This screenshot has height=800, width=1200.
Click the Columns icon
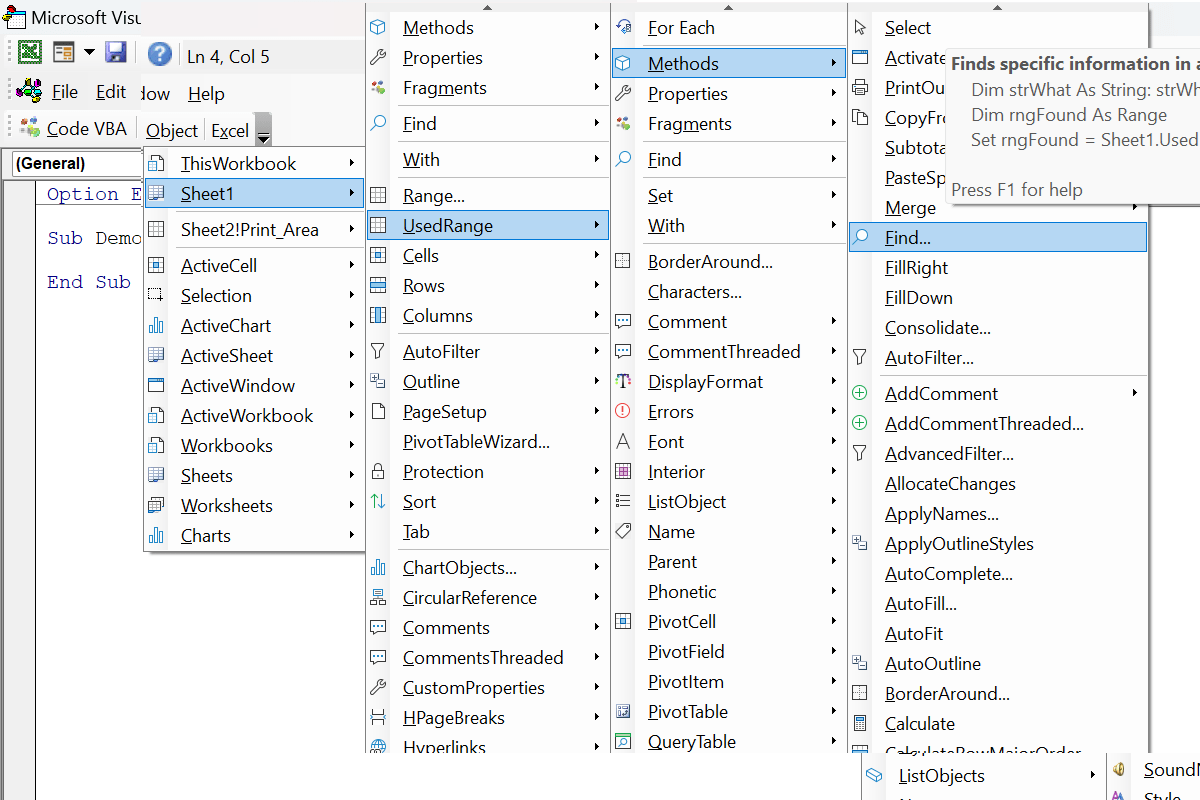pyautogui.click(x=378, y=315)
